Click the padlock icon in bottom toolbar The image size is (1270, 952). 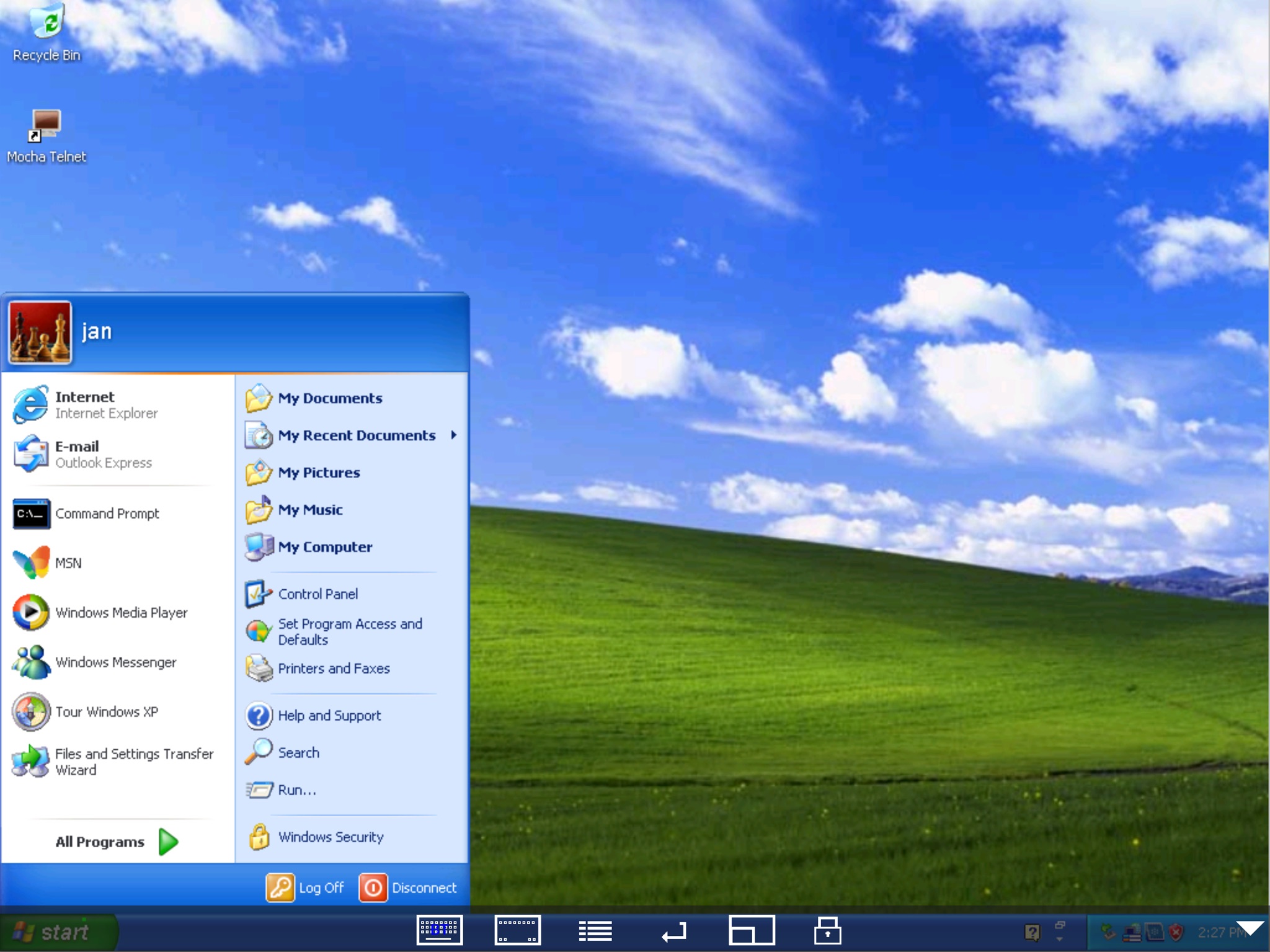click(x=827, y=930)
